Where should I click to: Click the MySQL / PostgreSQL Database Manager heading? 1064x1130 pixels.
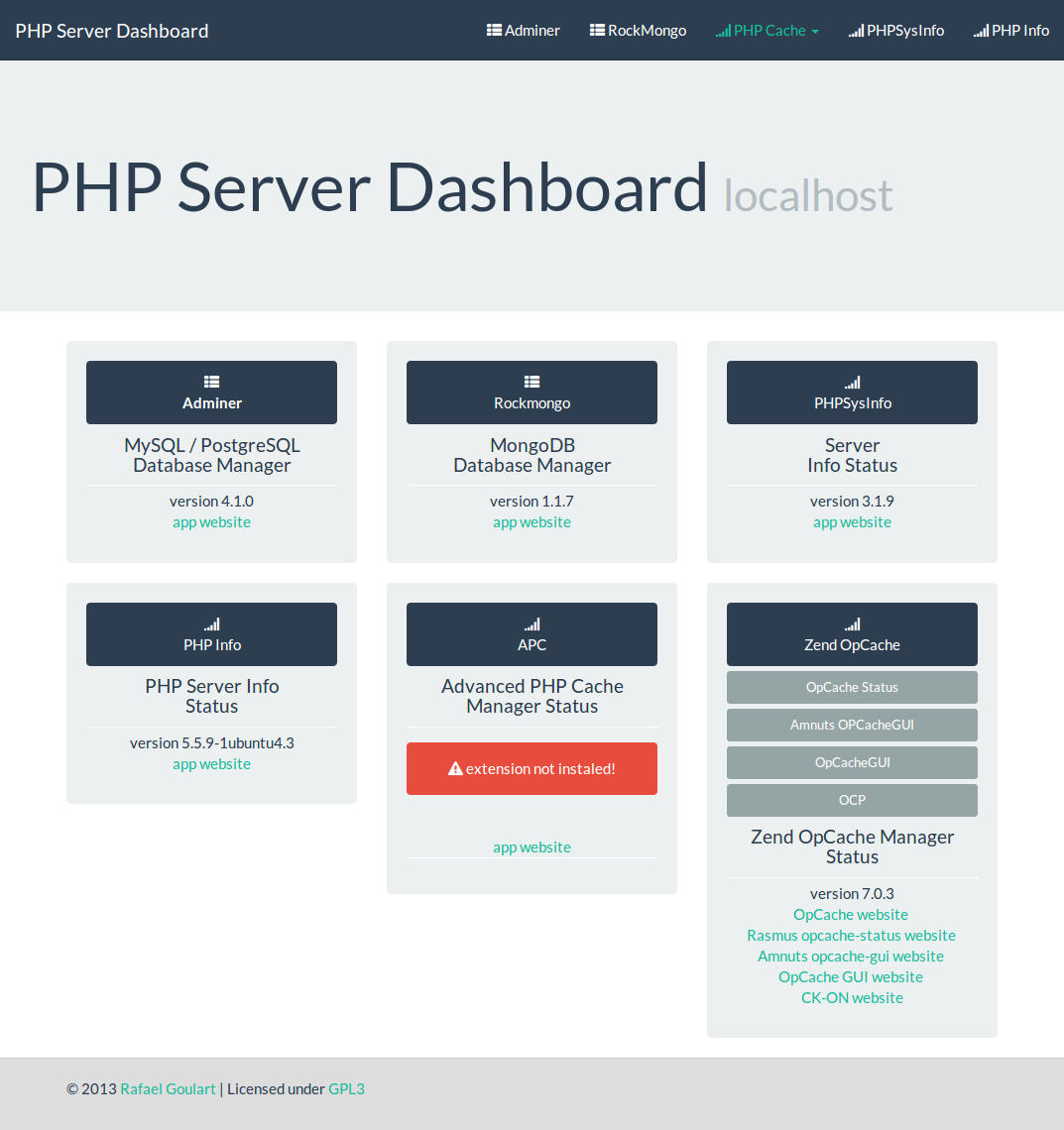point(211,455)
